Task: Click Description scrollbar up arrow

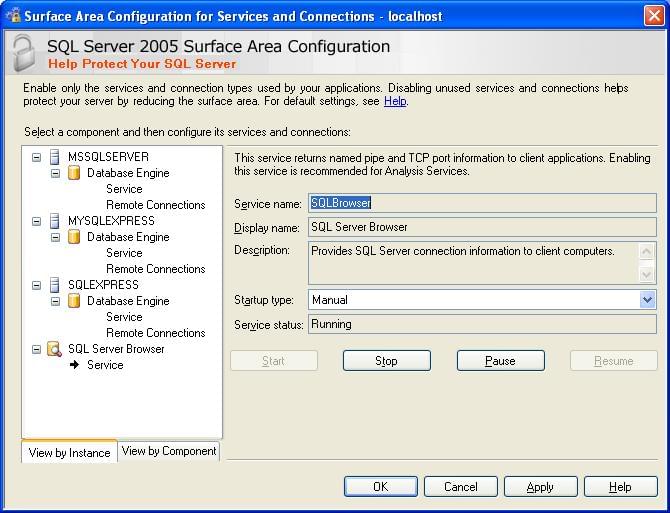Action: point(646,251)
